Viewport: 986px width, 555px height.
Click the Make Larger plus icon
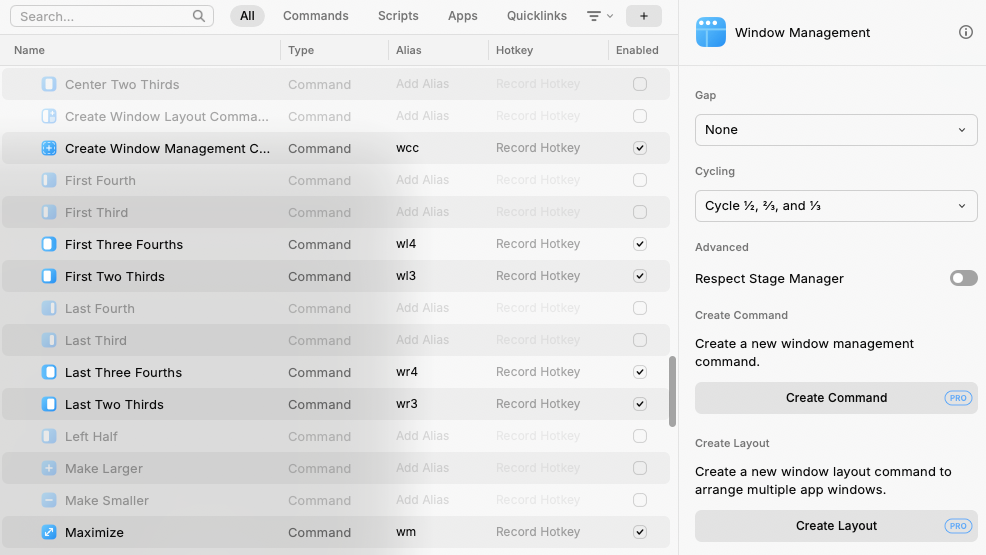pyautogui.click(x=49, y=468)
